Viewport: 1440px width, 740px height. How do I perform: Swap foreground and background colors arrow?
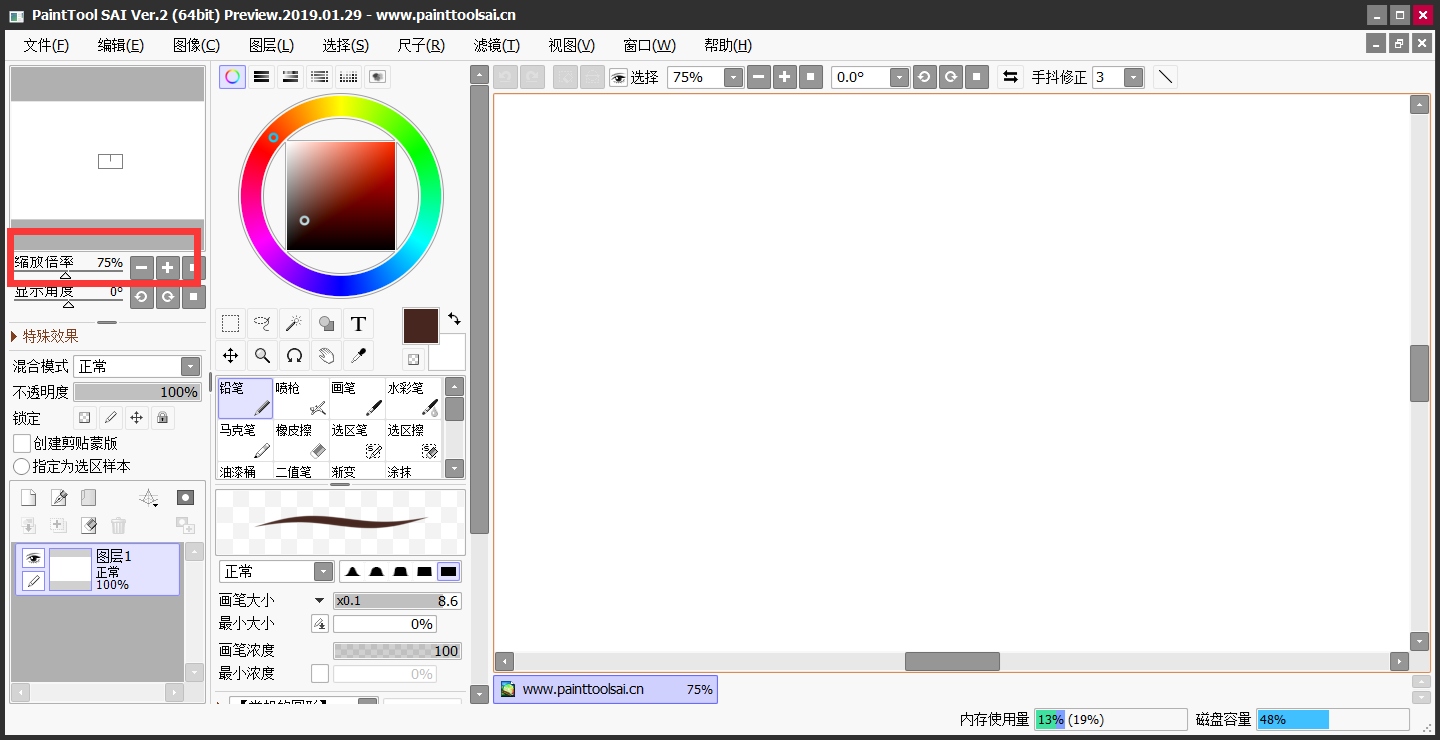pos(455,318)
